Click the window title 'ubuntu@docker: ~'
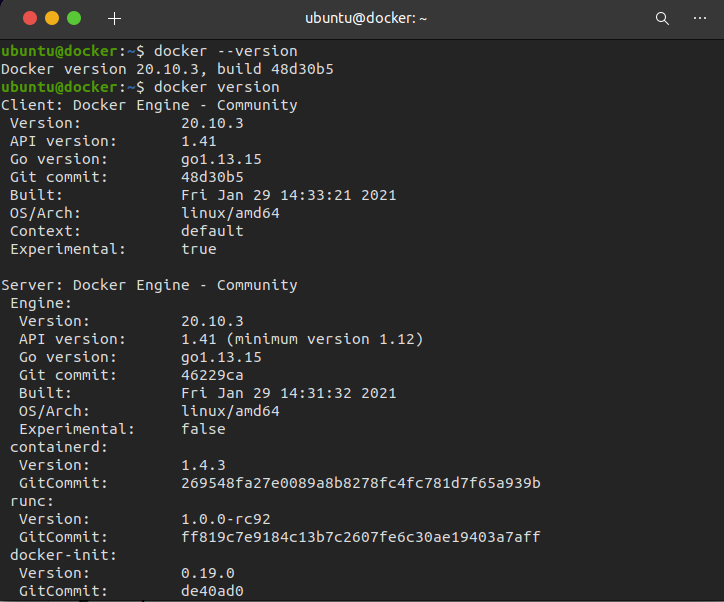Screen dimensions: 724x602 coord(366,18)
